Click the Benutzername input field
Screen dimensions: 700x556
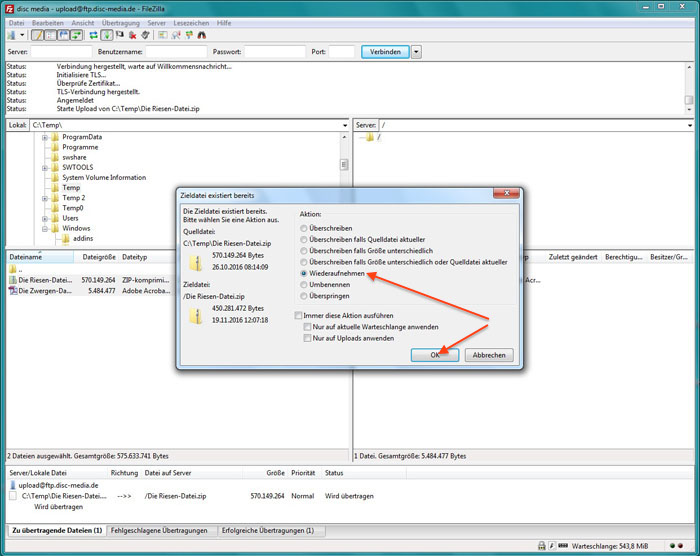176,52
